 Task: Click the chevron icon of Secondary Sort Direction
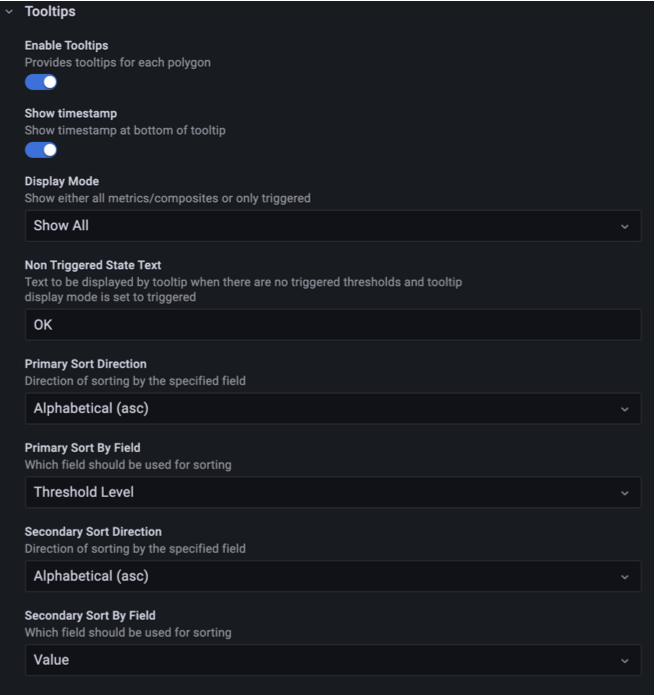click(x=624, y=577)
